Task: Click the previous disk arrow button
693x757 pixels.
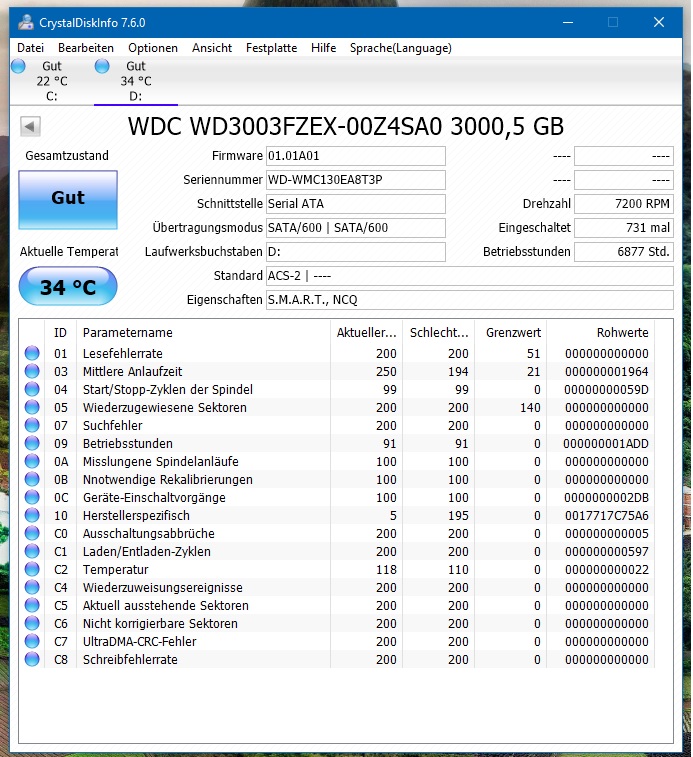Action: tap(30, 126)
